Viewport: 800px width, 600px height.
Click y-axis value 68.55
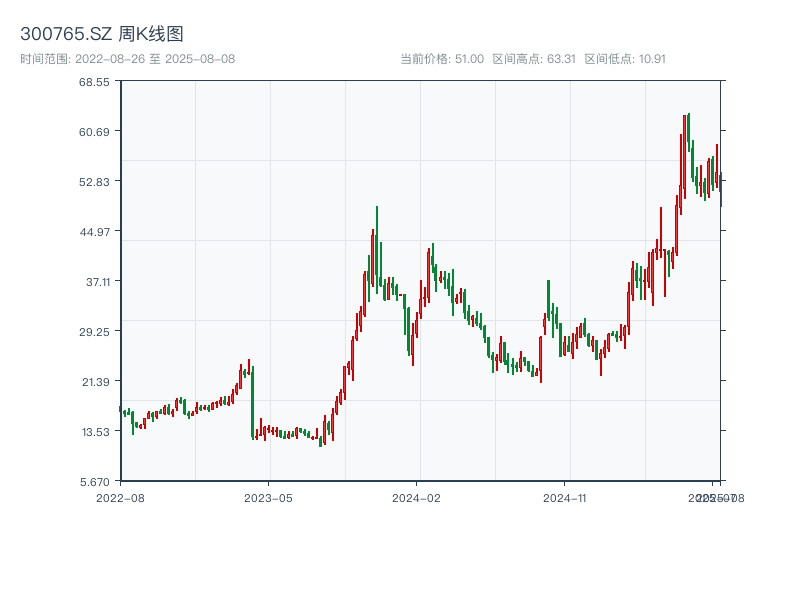coord(94,82)
